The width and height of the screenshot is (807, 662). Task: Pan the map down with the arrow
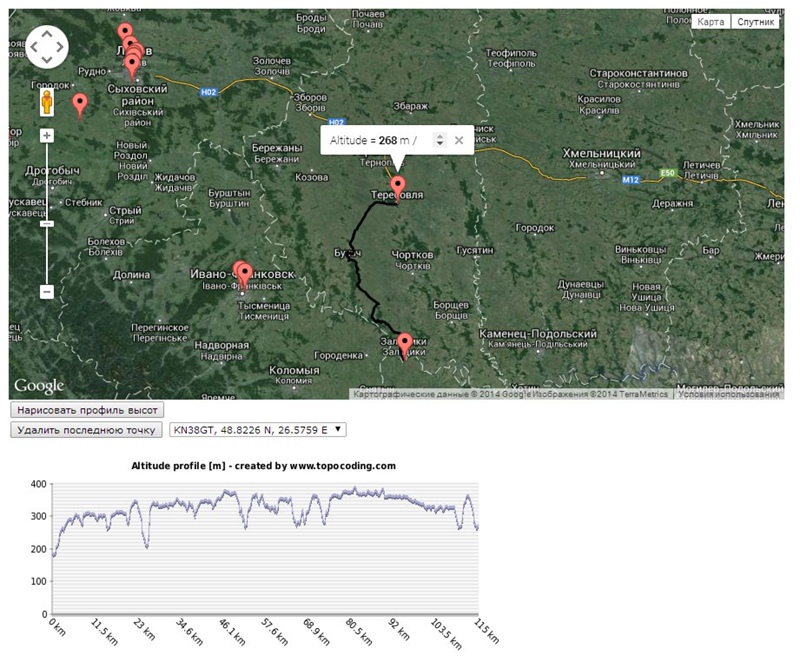coord(47,60)
